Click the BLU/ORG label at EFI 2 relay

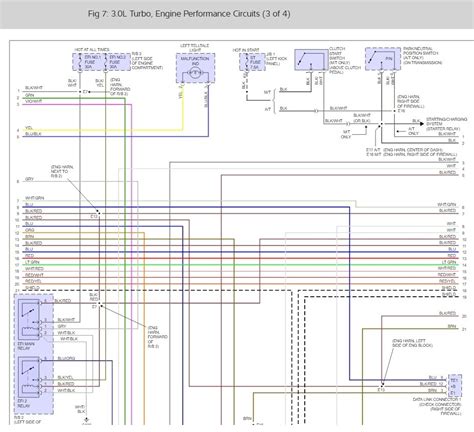pos(66,358)
